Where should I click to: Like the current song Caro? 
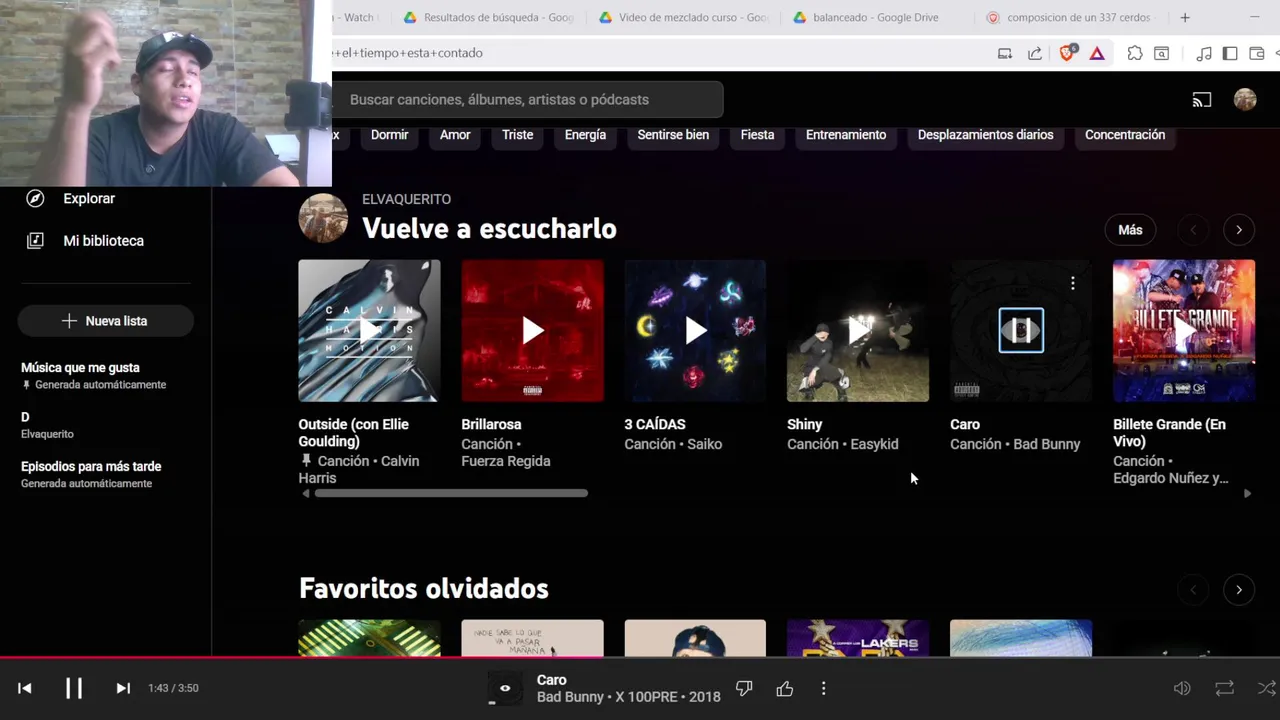785,688
